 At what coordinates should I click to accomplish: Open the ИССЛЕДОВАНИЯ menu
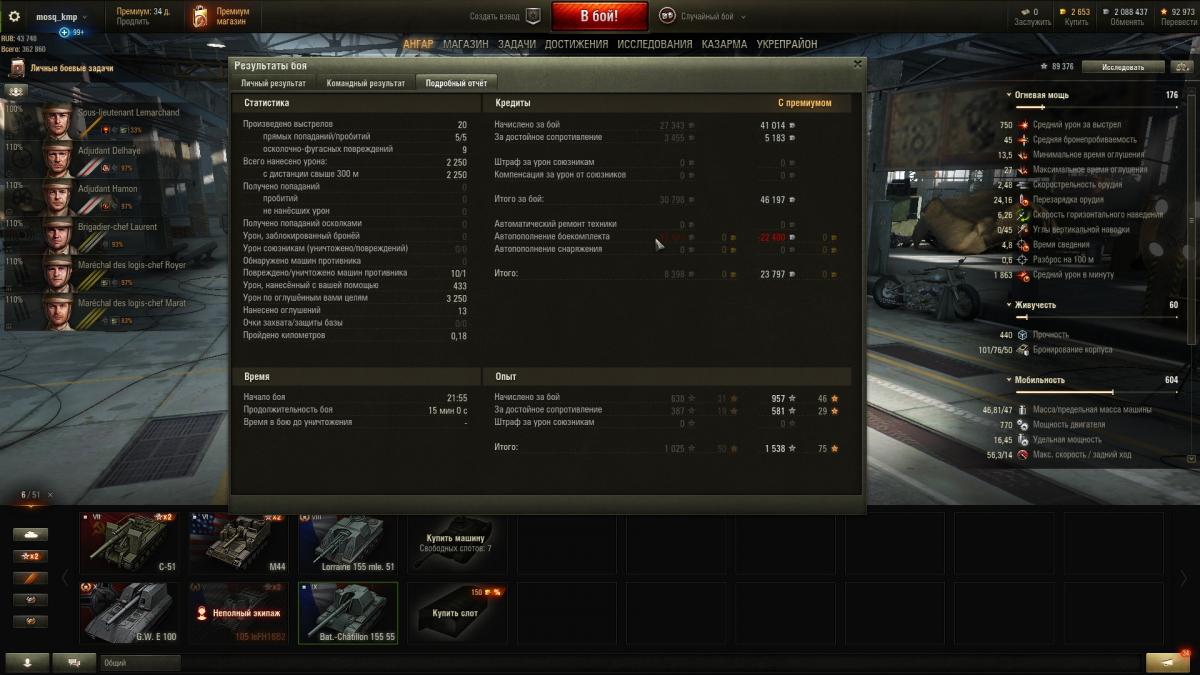pyautogui.click(x=654, y=44)
